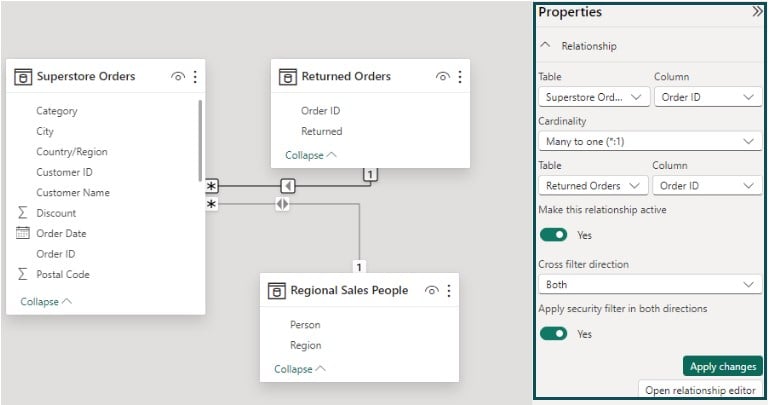Open Regional Sales People more options menu
770x405 pixels.
(x=449, y=291)
